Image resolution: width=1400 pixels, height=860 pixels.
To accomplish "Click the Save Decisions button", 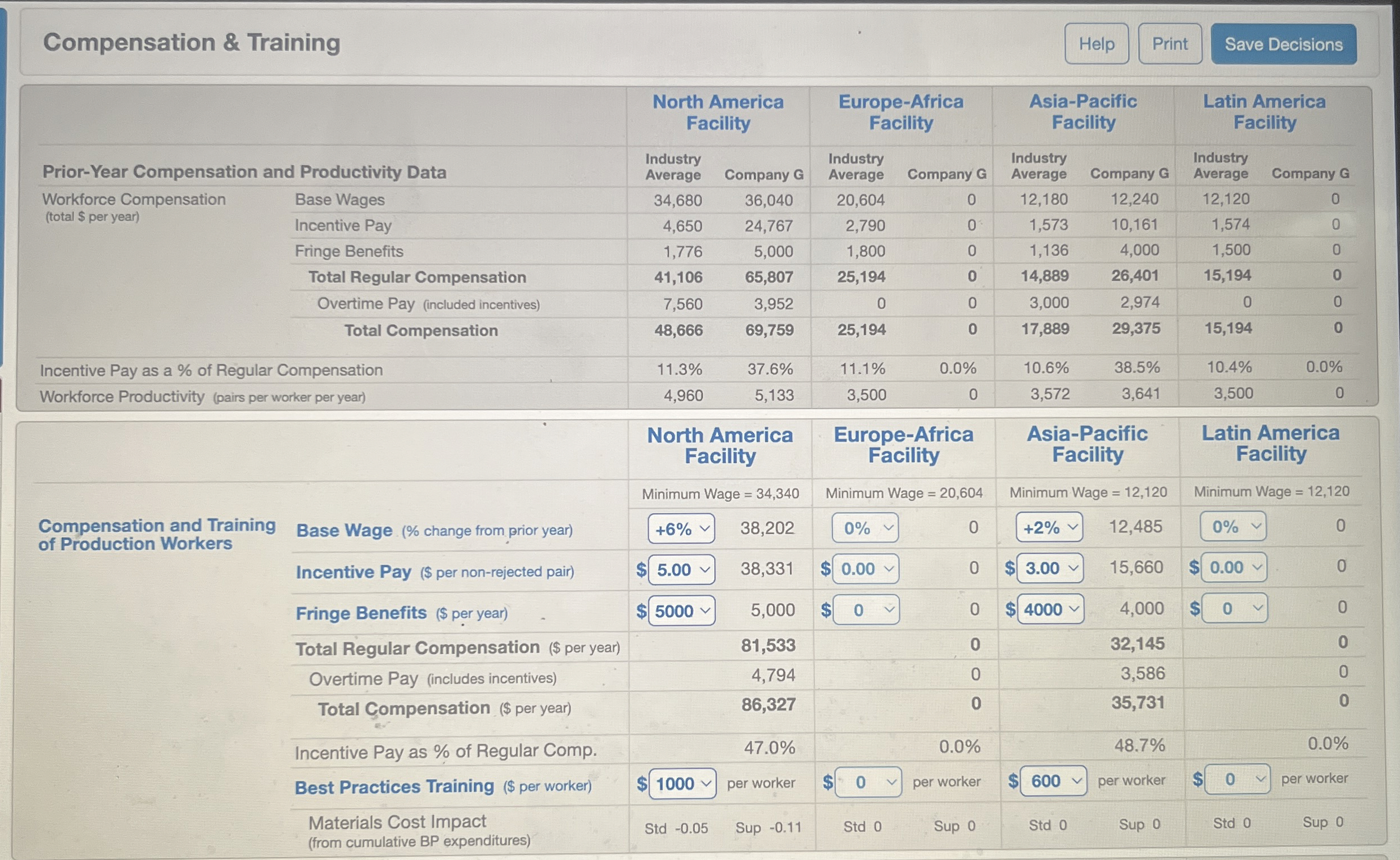I will [x=1283, y=44].
